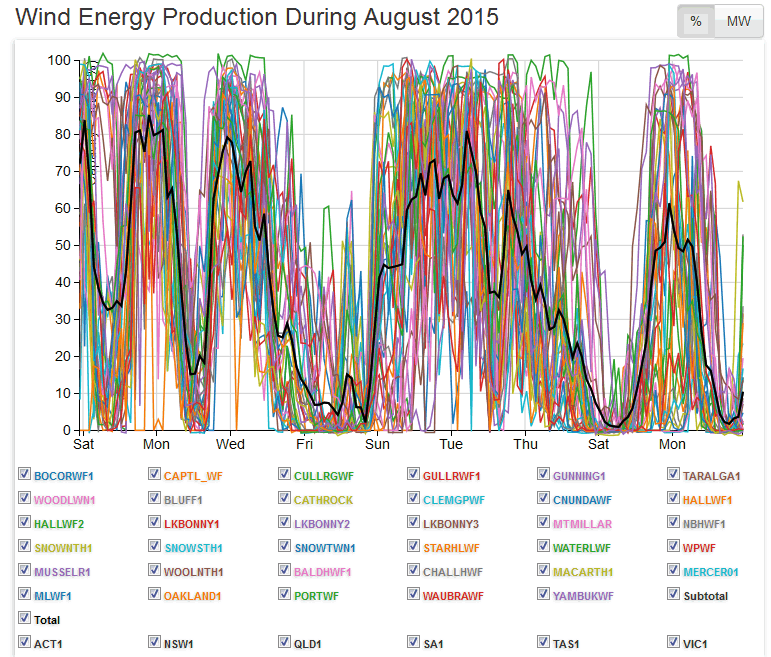Switch chart units to MW

(x=738, y=21)
